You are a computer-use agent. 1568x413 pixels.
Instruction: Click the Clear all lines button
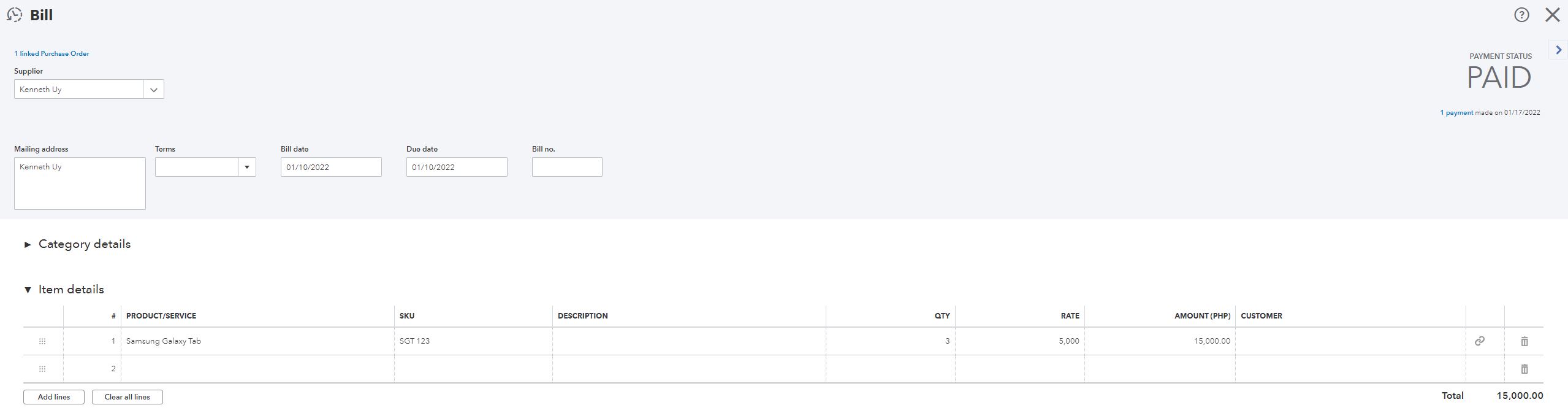[x=127, y=397]
